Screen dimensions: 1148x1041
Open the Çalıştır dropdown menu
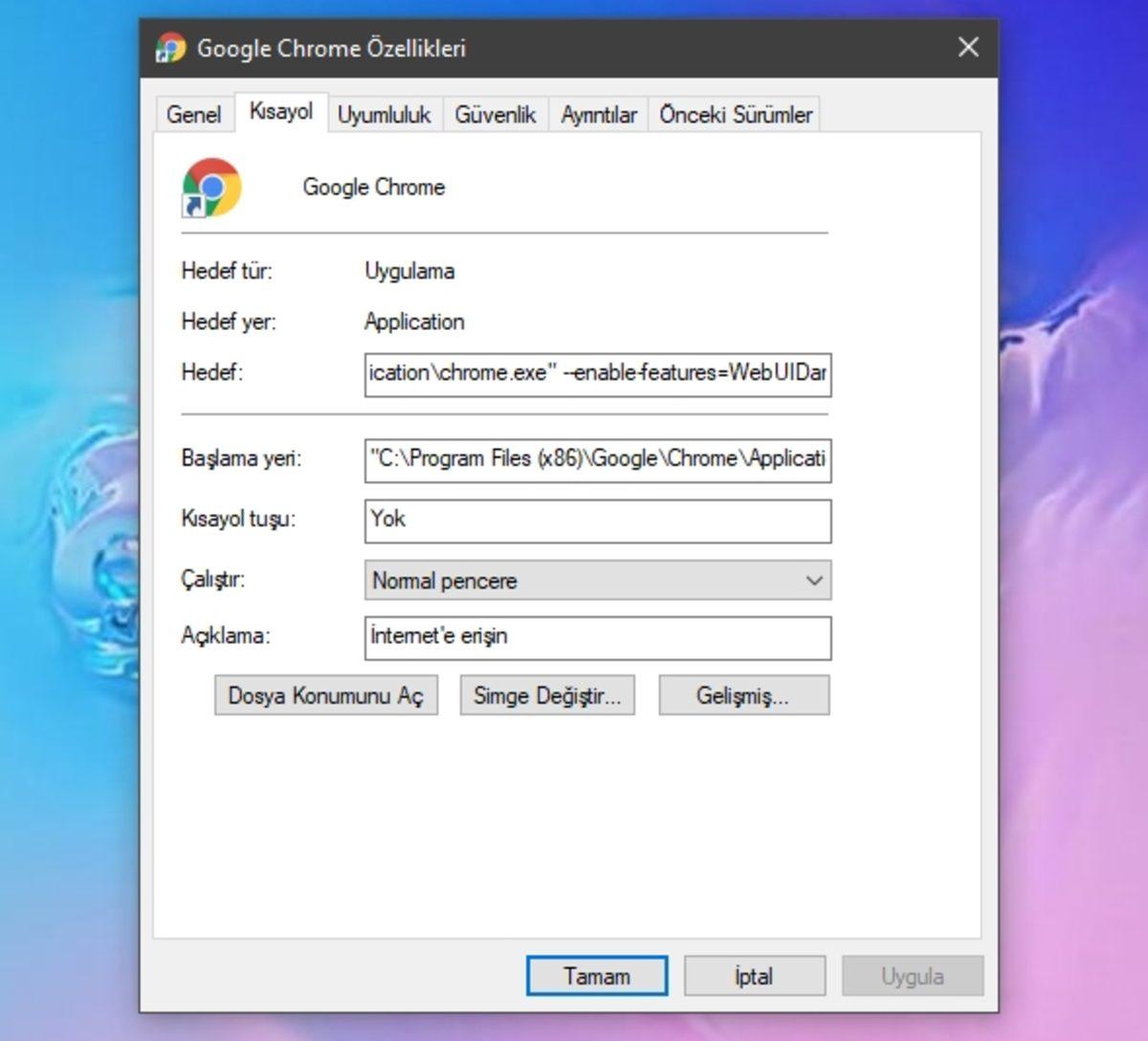597,581
